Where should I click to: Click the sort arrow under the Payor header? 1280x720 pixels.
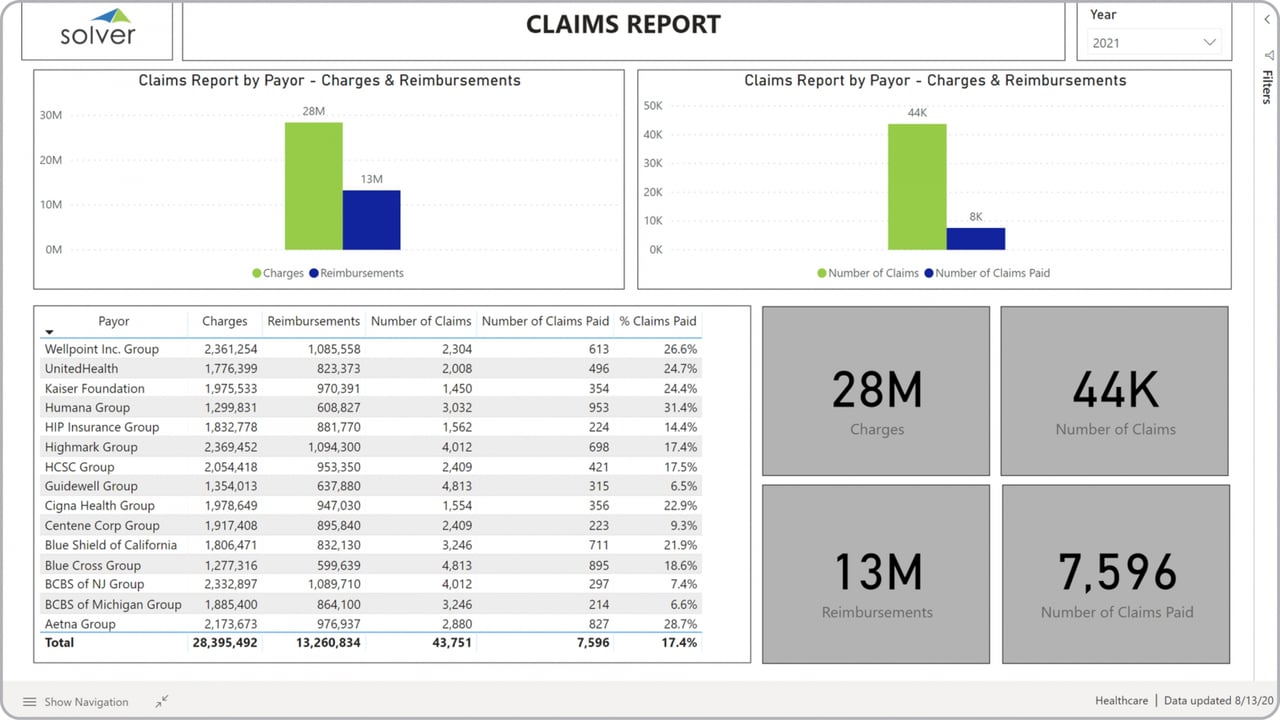pyautogui.click(x=49, y=331)
